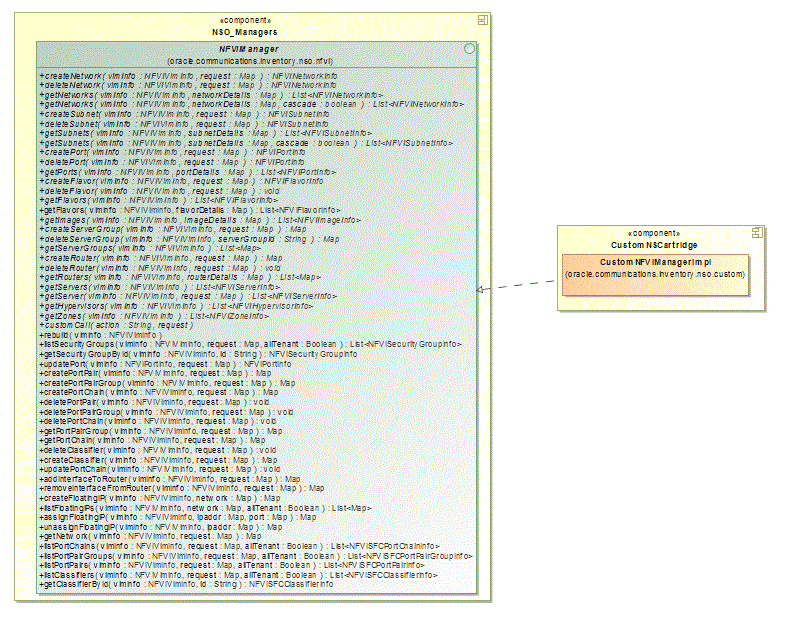Click the component icon on CustomNSCartridge box
This screenshot has height=618, width=792.
(757, 233)
